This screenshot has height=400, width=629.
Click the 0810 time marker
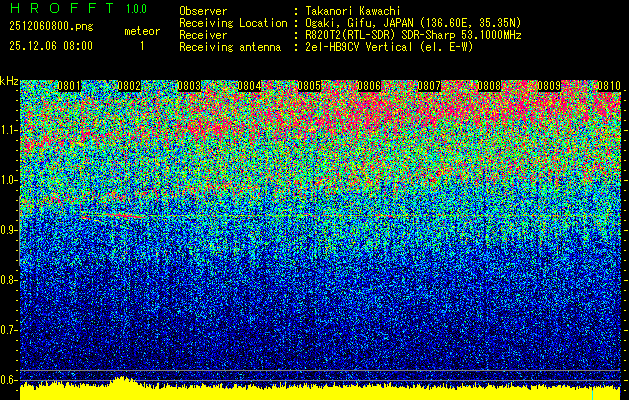click(x=609, y=86)
